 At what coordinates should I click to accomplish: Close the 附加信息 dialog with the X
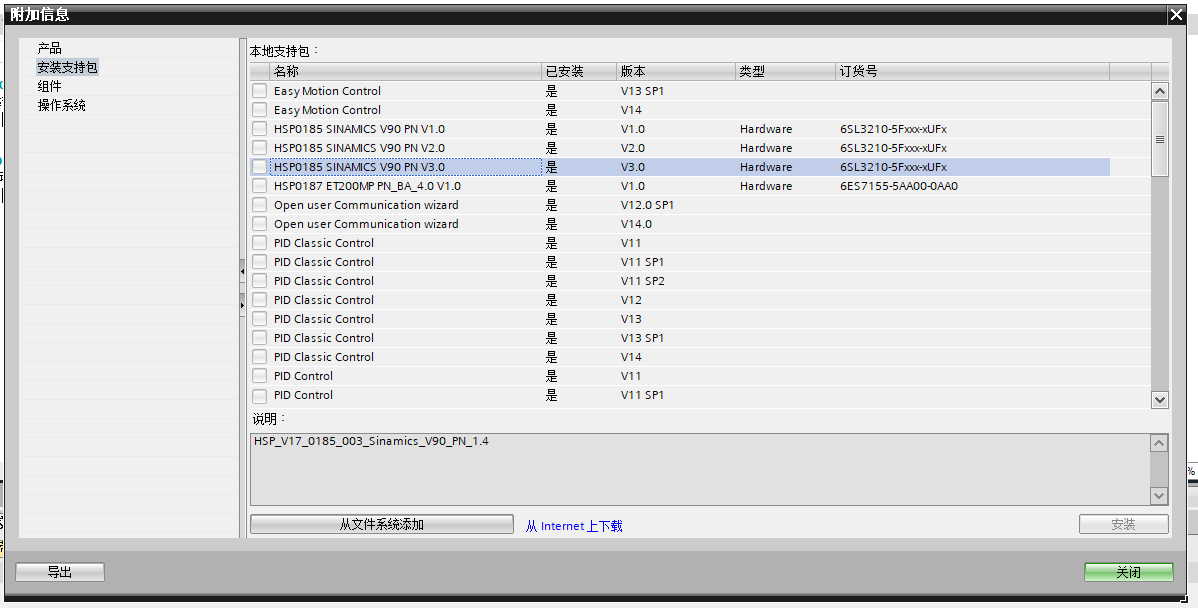pyautogui.click(x=1176, y=15)
